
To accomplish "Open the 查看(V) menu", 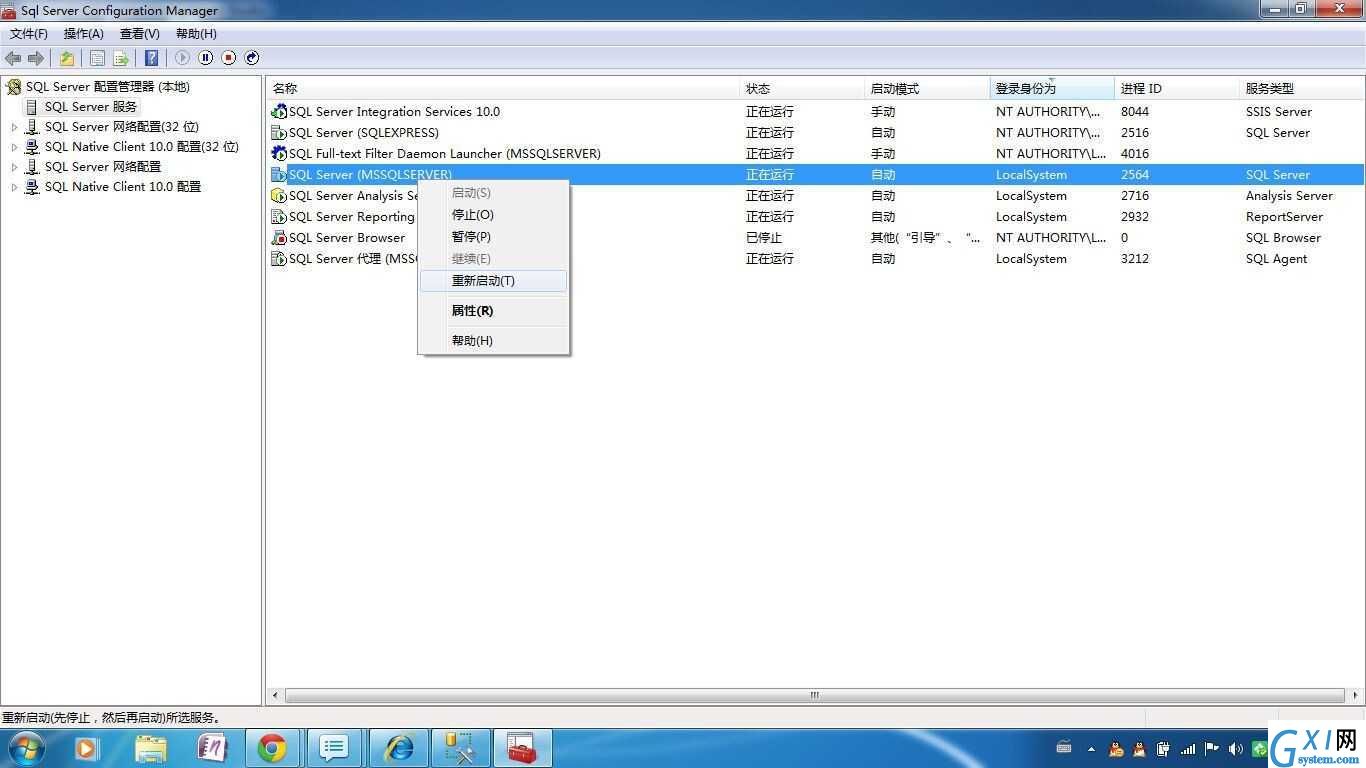I will coord(140,34).
